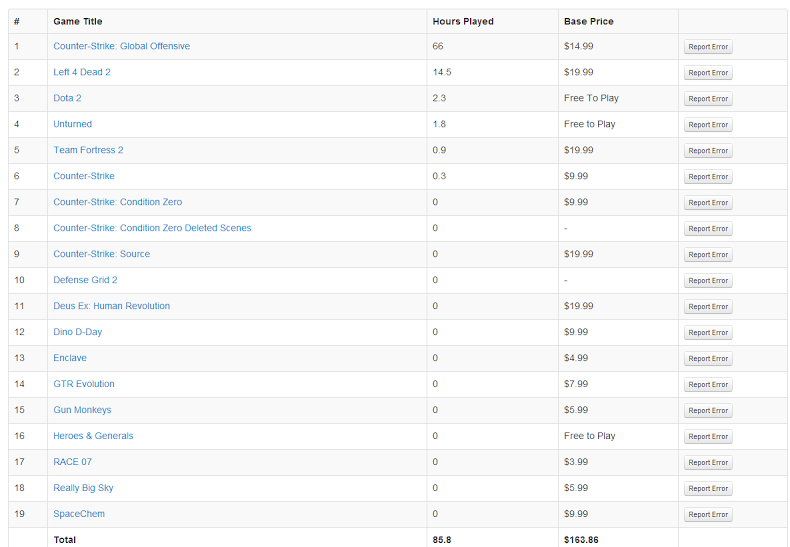Viewport: 790px width, 547px height.
Task: Open the Enclave game link
Action: pos(70,358)
